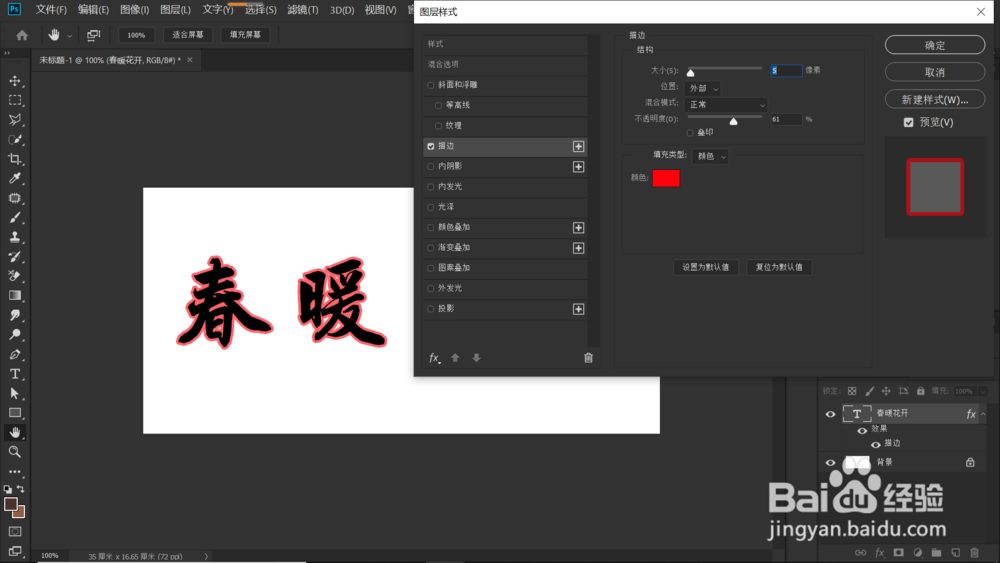Image resolution: width=1000 pixels, height=563 pixels.
Task: Select the Rectangular Marquee tool
Action: click(x=15, y=101)
